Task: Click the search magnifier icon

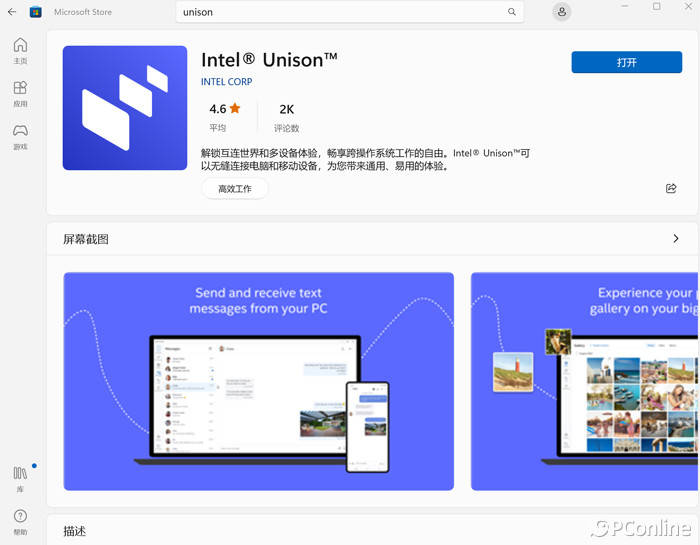Action: point(512,12)
